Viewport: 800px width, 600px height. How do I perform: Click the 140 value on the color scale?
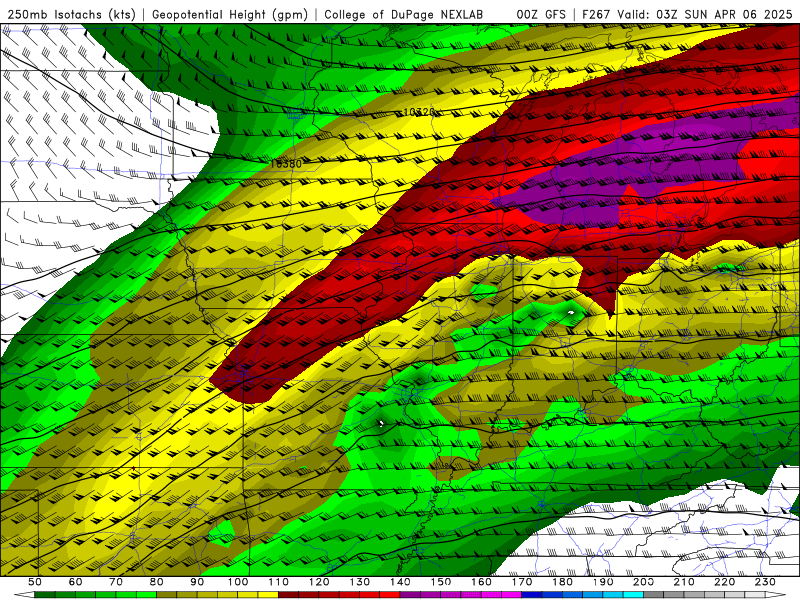(401, 582)
